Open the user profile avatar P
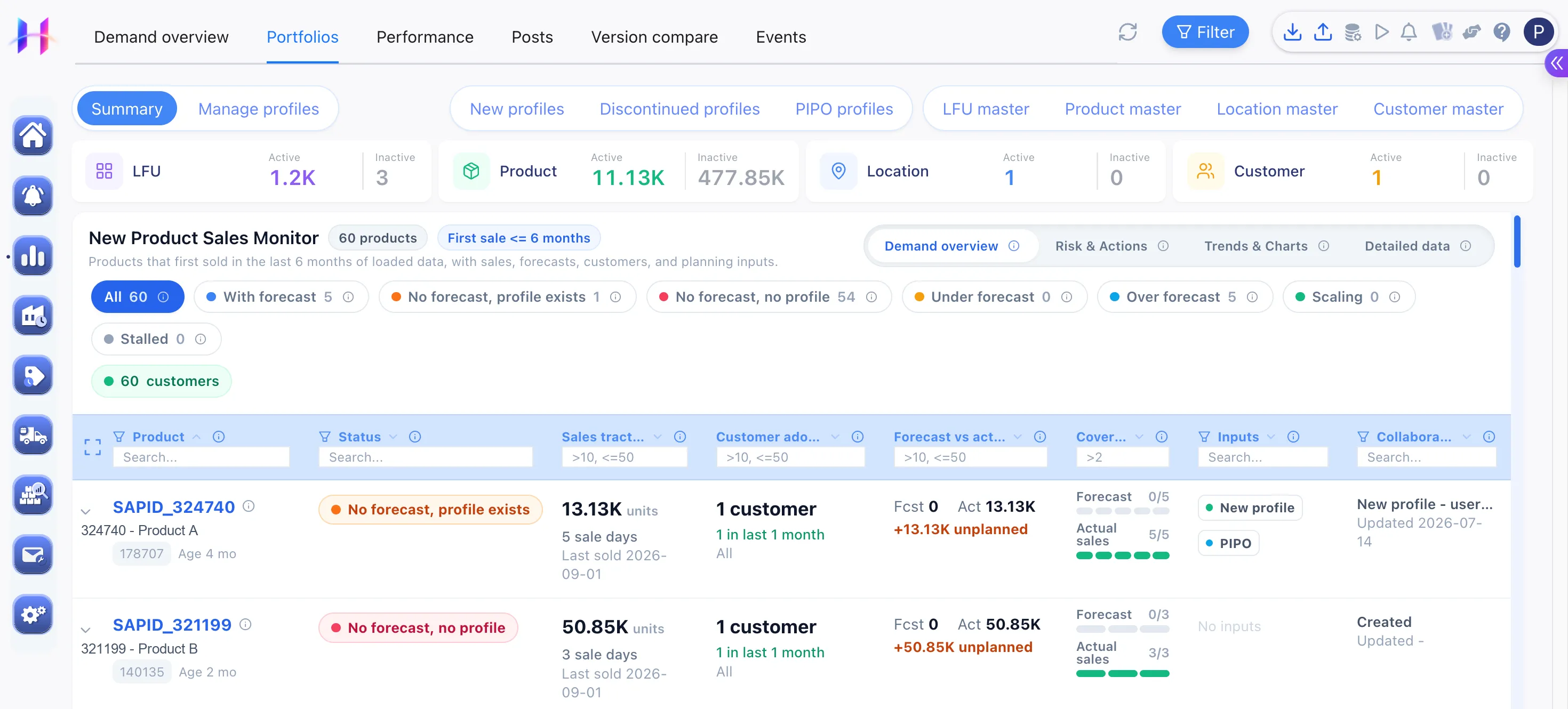 pos(1538,33)
